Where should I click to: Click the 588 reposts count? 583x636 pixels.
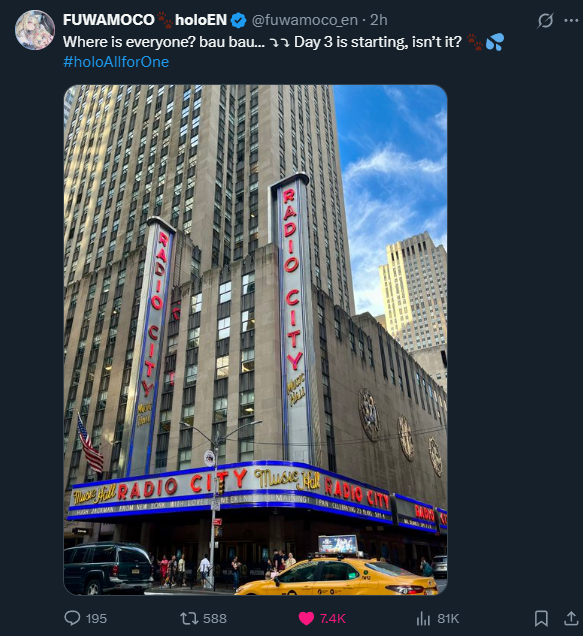click(x=215, y=619)
